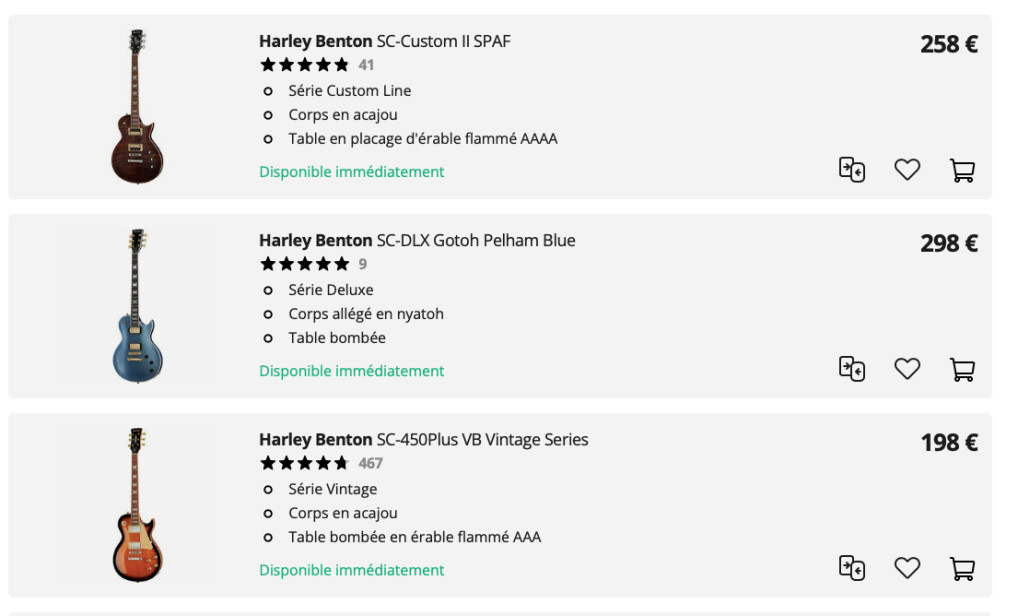1018x616 pixels.
Task: Open Harley Benton SC-Custom II SPAF product page
Action: point(385,41)
